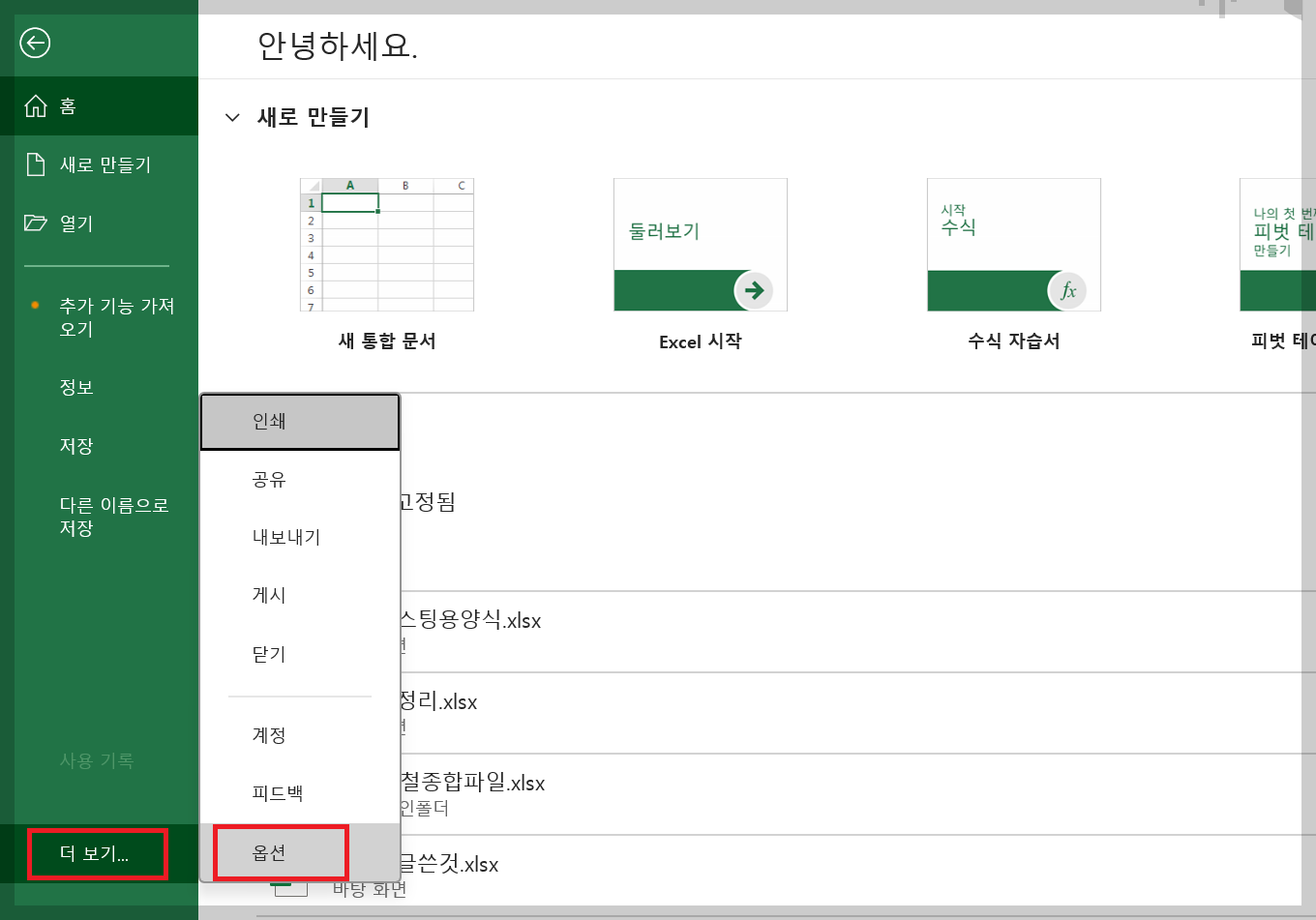Collapse the 새로 만들기 section

[x=232, y=116]
